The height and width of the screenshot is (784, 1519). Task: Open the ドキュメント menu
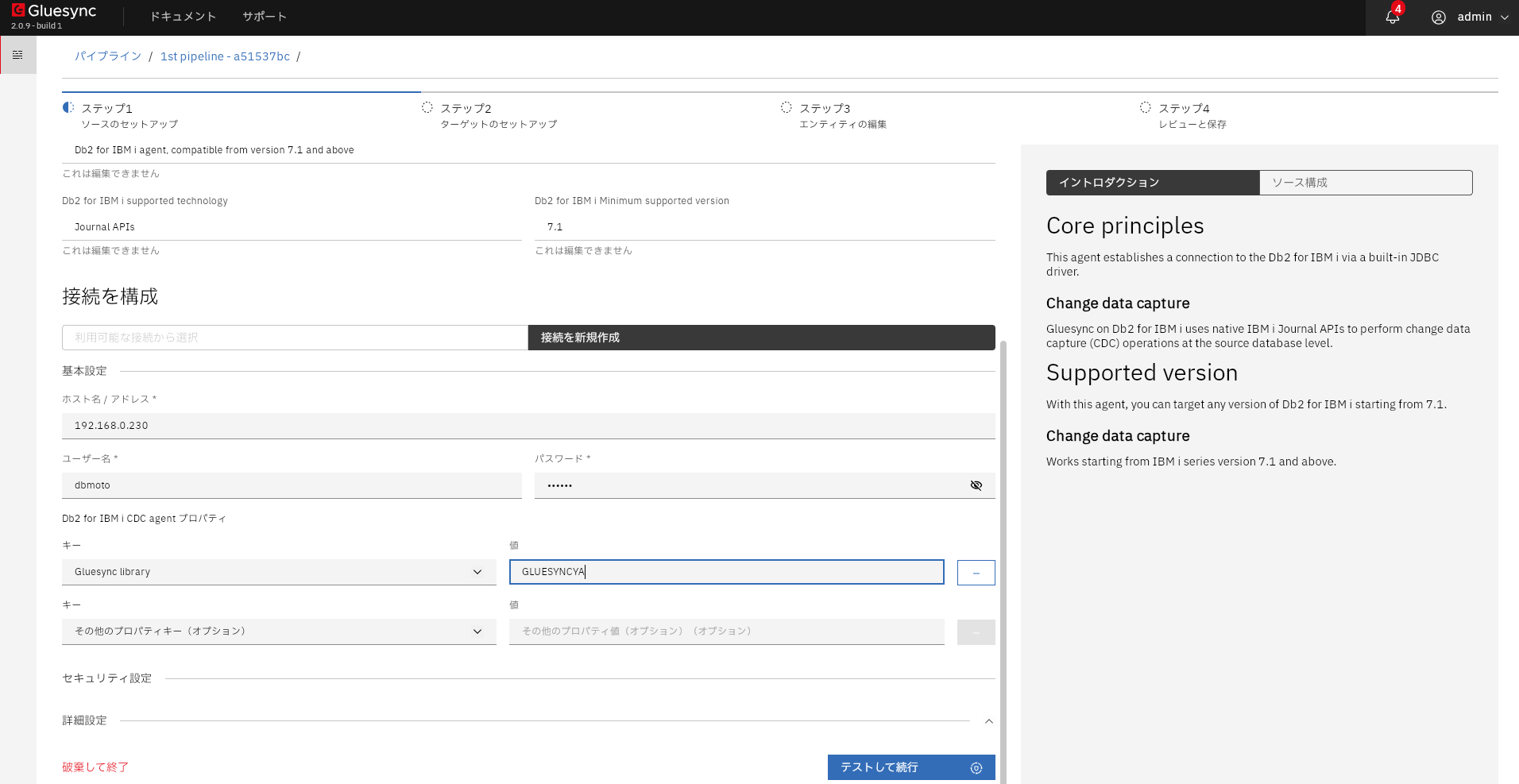[183, 17]
